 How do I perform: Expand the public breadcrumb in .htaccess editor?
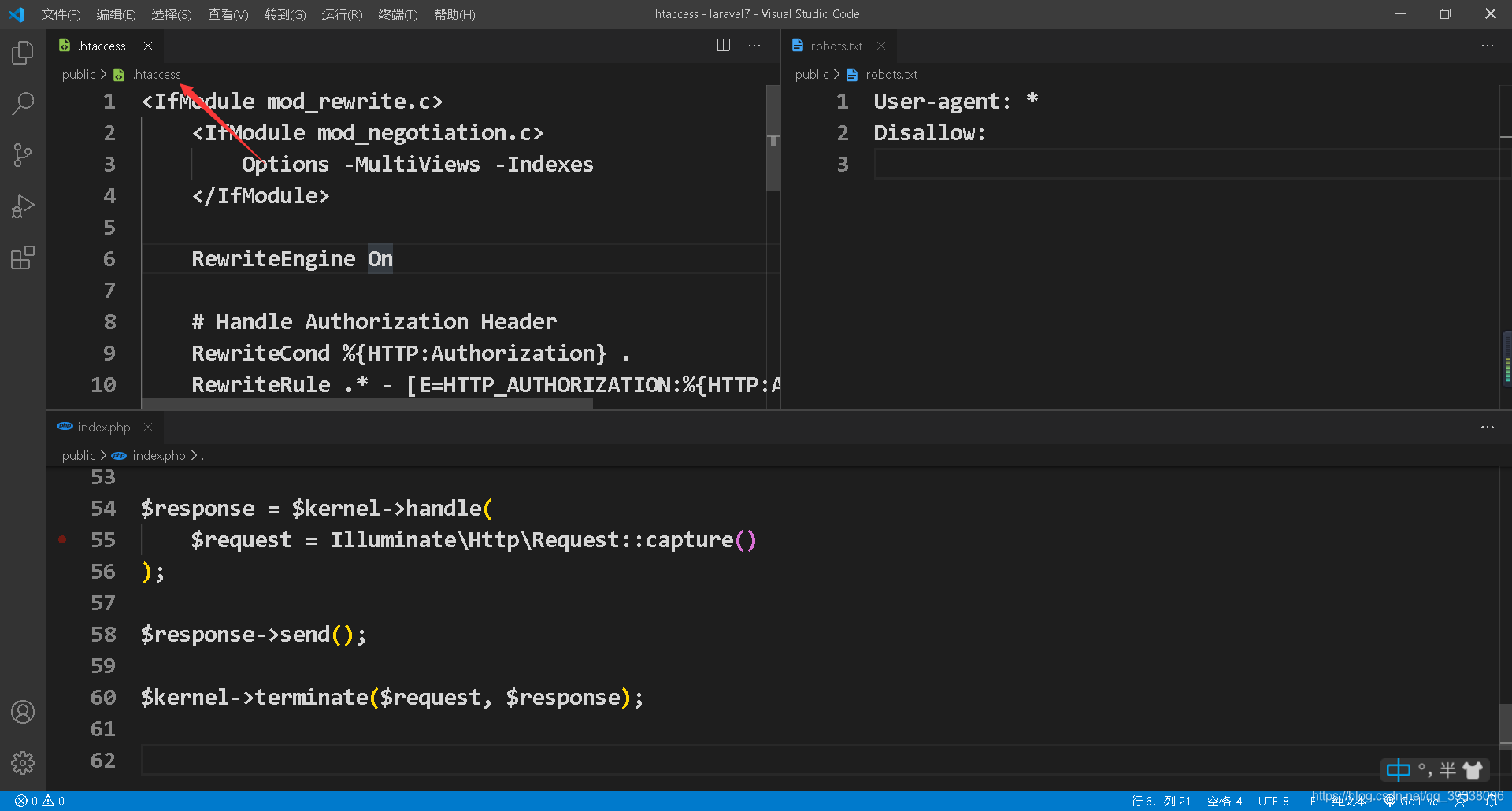coord(78,74)
